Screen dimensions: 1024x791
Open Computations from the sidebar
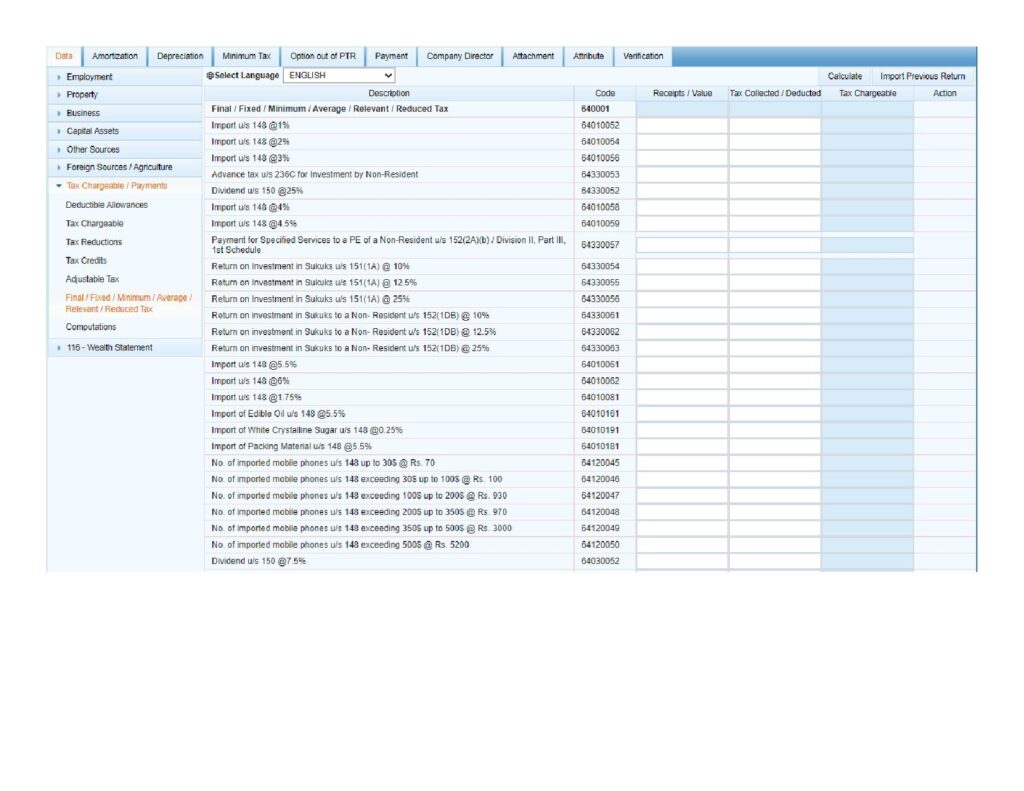click(x=91, y=327)
